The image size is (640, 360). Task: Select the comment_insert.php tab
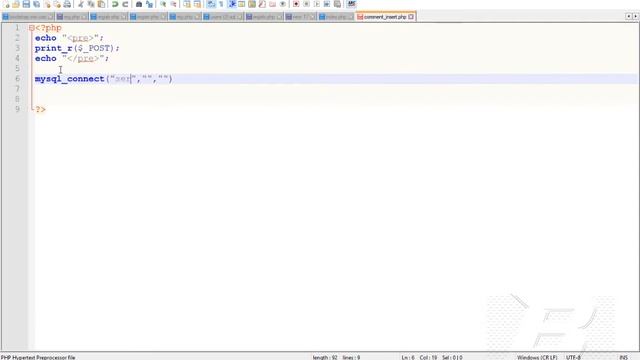coord(385,17)
